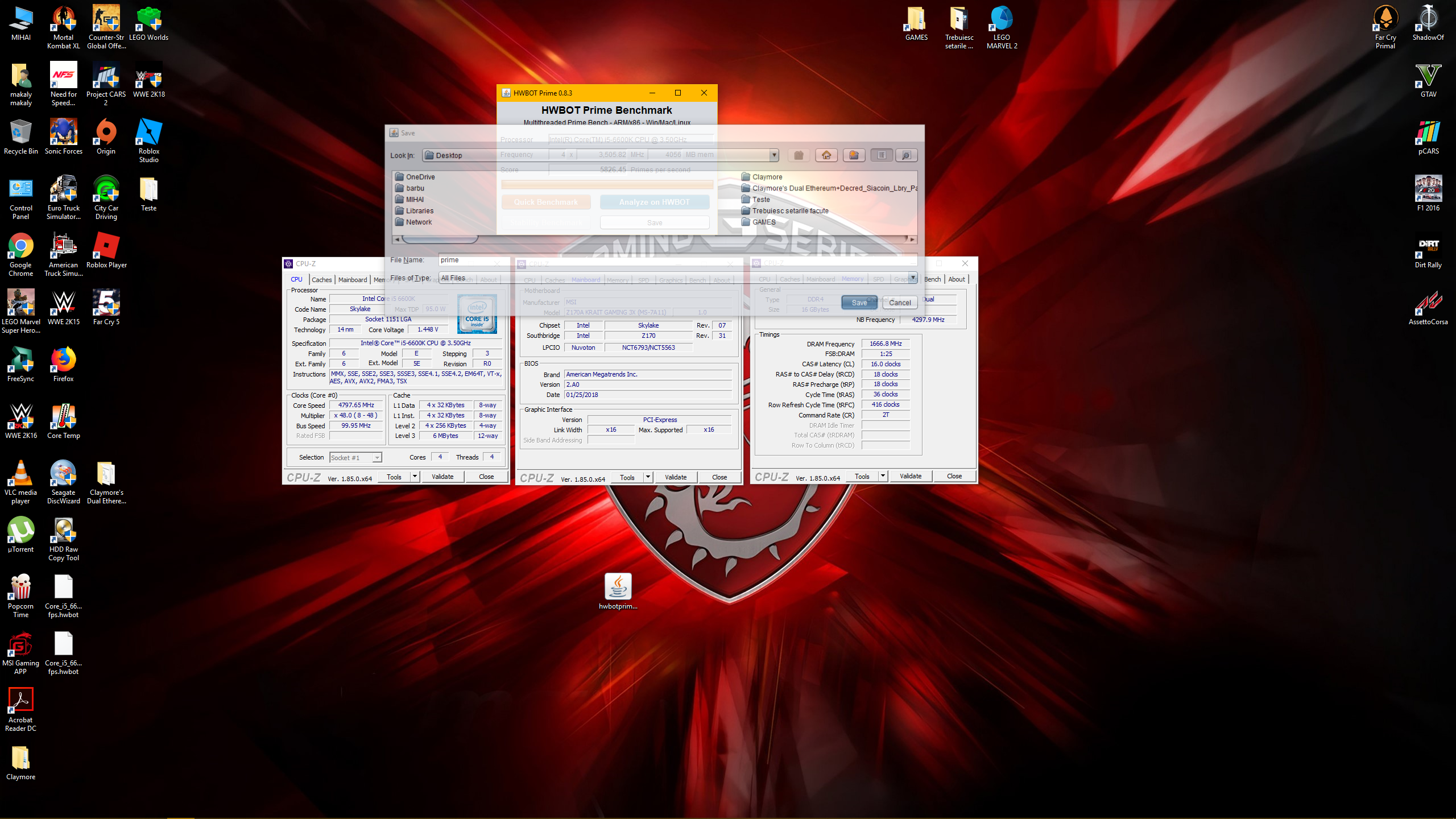Image resolution: width=1456 pixels, height=819 pixels.
Task: Click Validate in the middle CPU-Z window
Action: tap(676, 477)
